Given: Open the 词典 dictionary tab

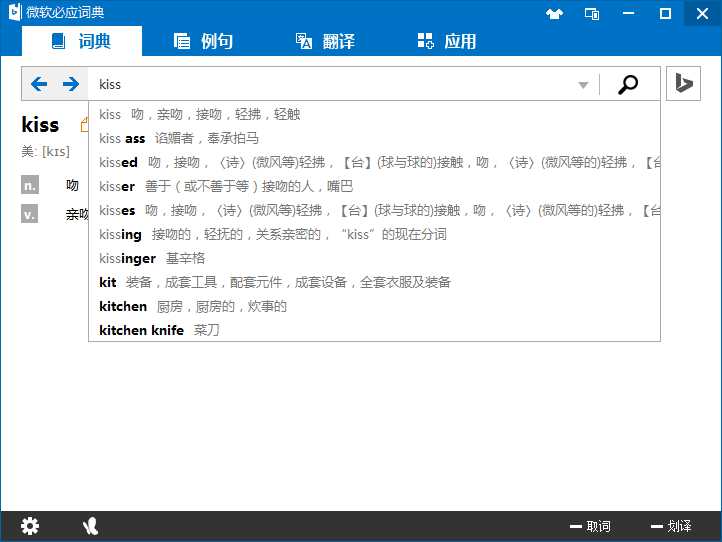Looking at the screenshot, I should pos(82,41).
